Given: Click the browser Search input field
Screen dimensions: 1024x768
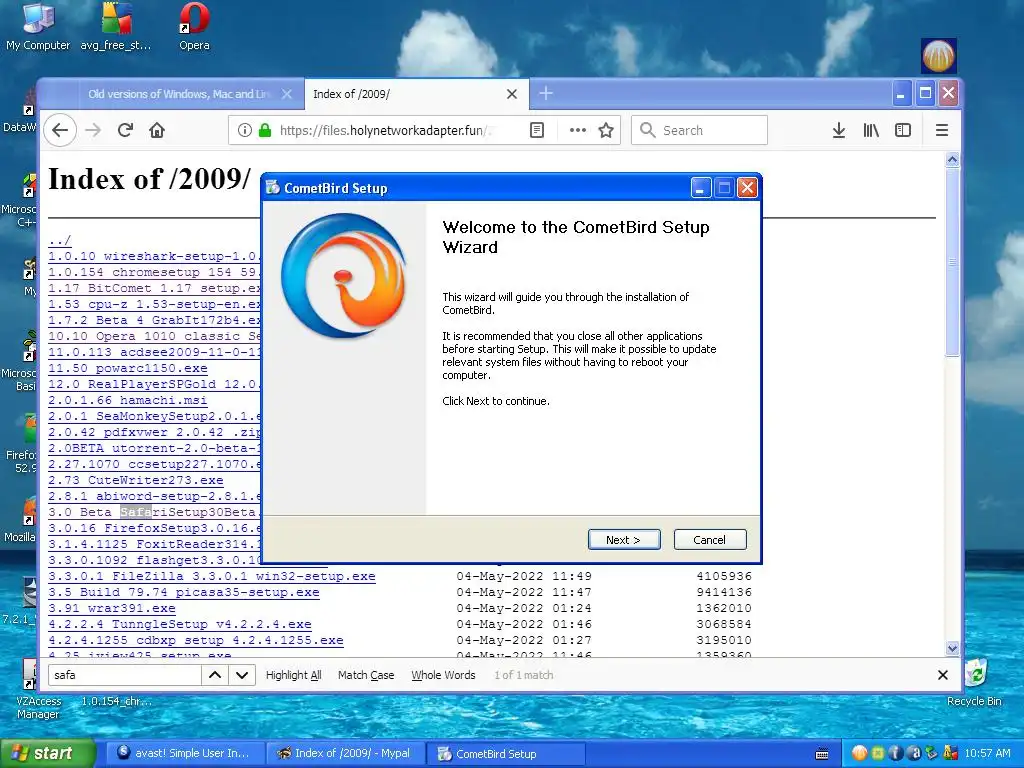Looking at the screenshot, I should (699, 130).
